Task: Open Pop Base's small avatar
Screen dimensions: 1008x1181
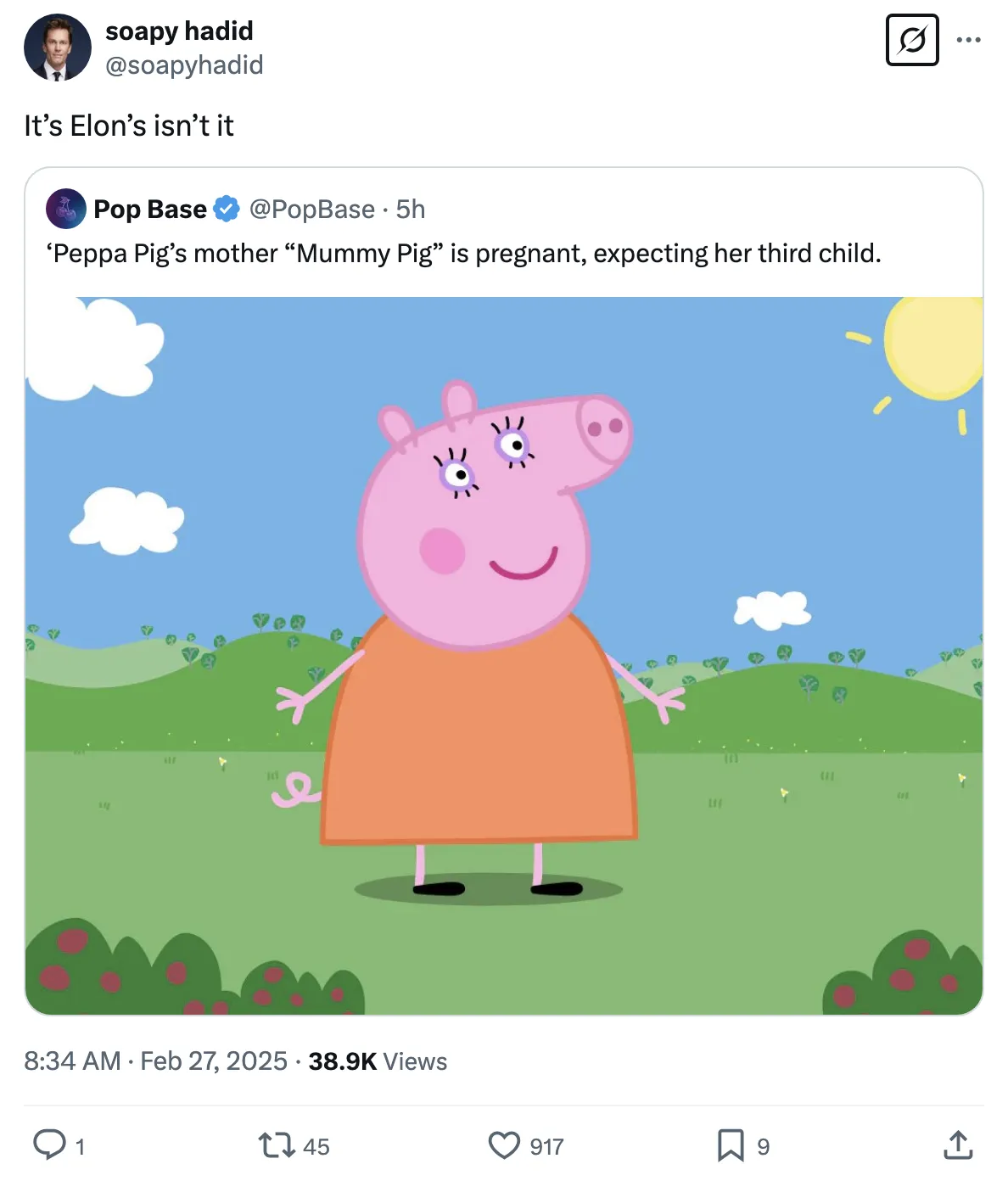Action: [66, 209]
